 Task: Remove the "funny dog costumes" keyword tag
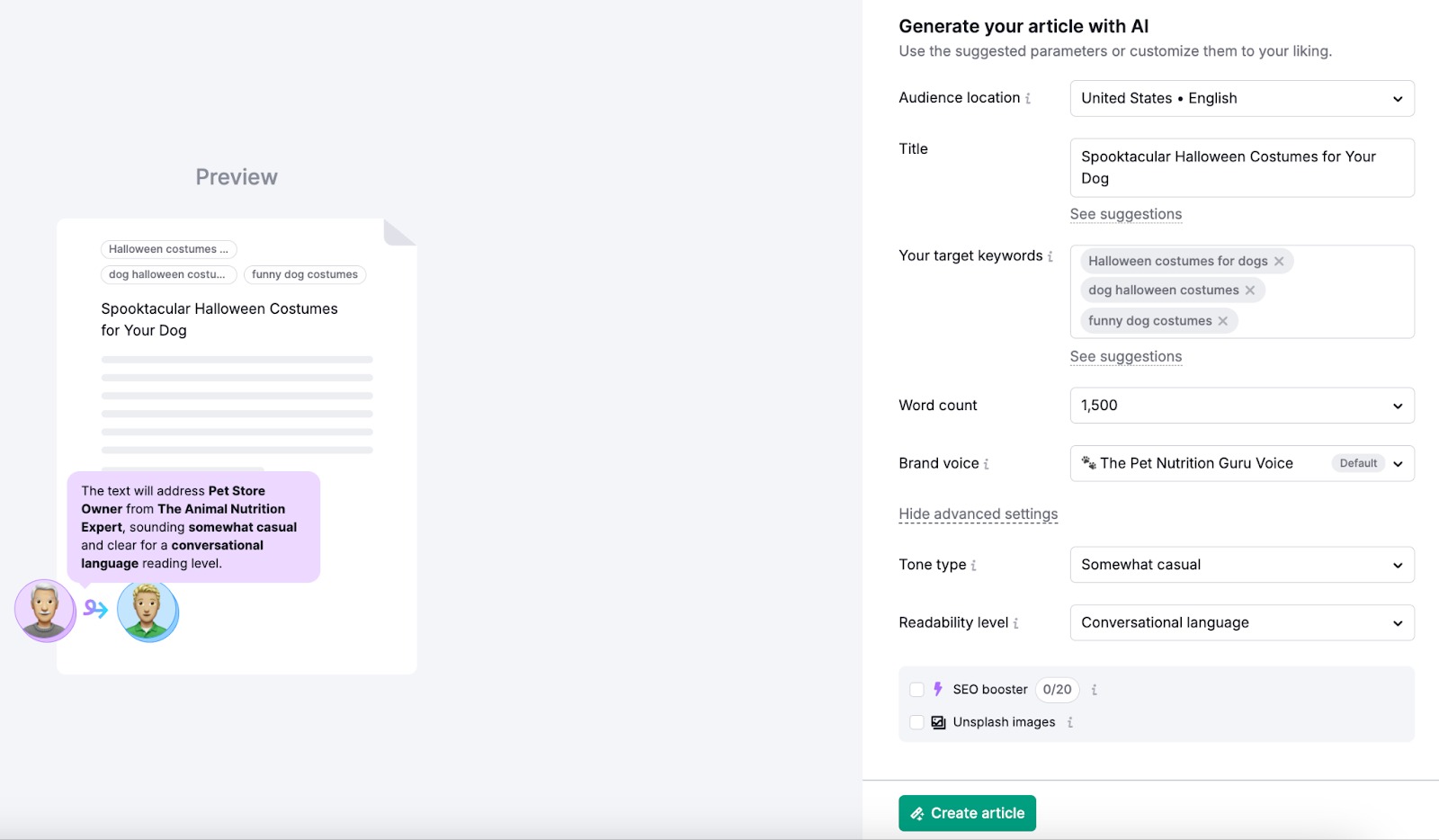pyautogui.click(x=1222, y=320)
